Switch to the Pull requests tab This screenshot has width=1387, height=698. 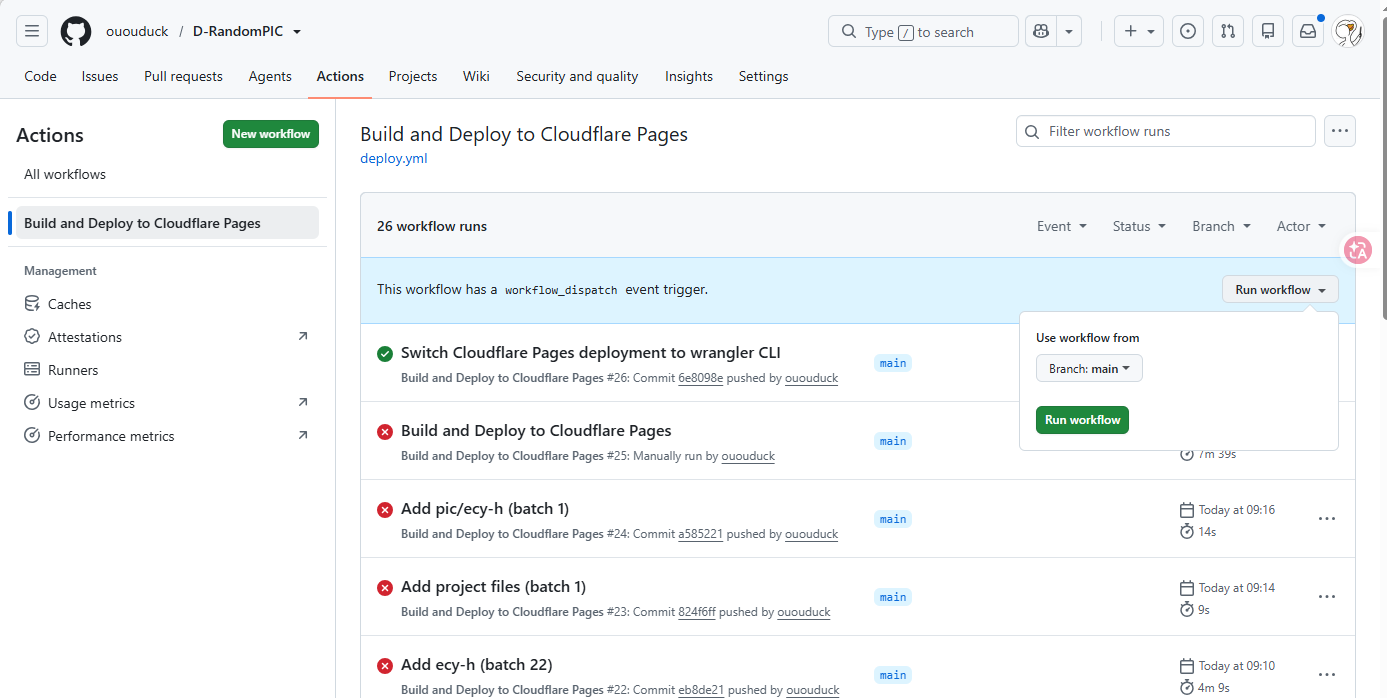(183, 76)
